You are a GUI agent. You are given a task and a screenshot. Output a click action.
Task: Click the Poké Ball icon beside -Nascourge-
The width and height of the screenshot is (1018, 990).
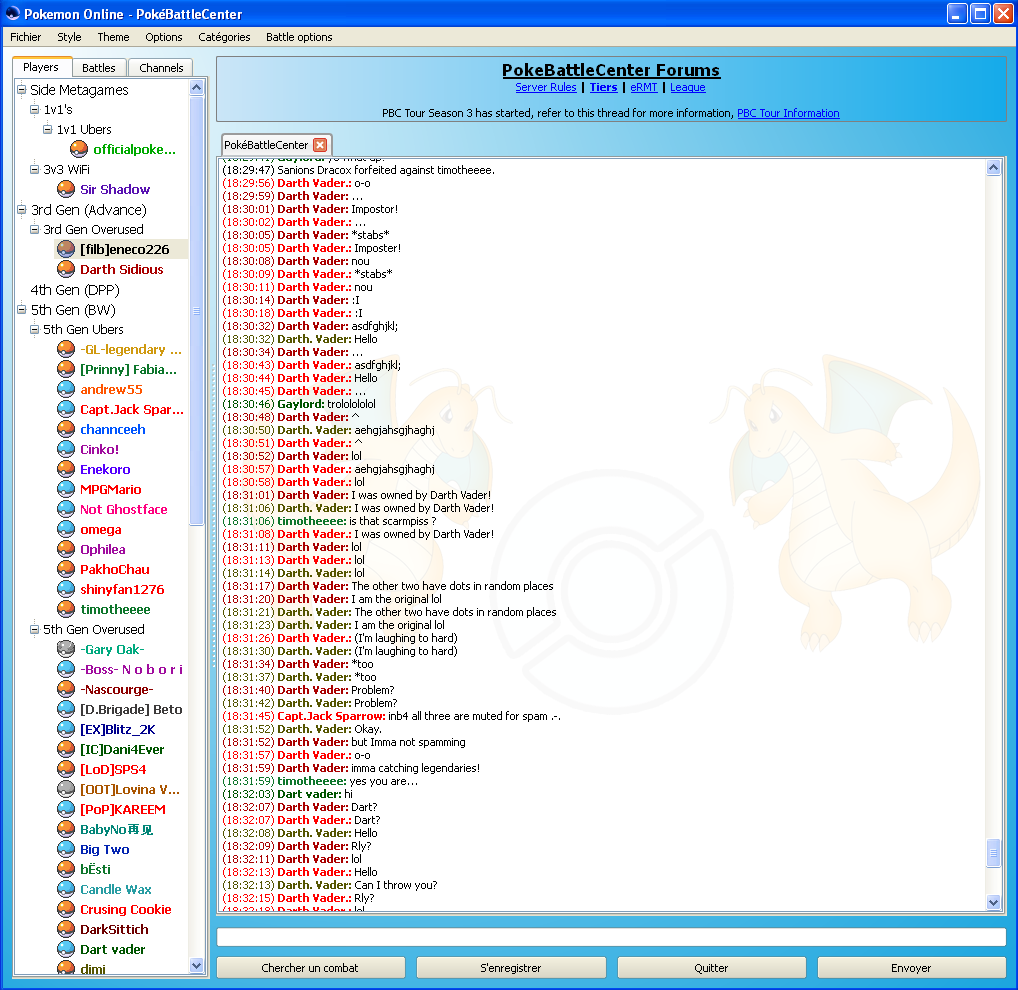[66, 689]
